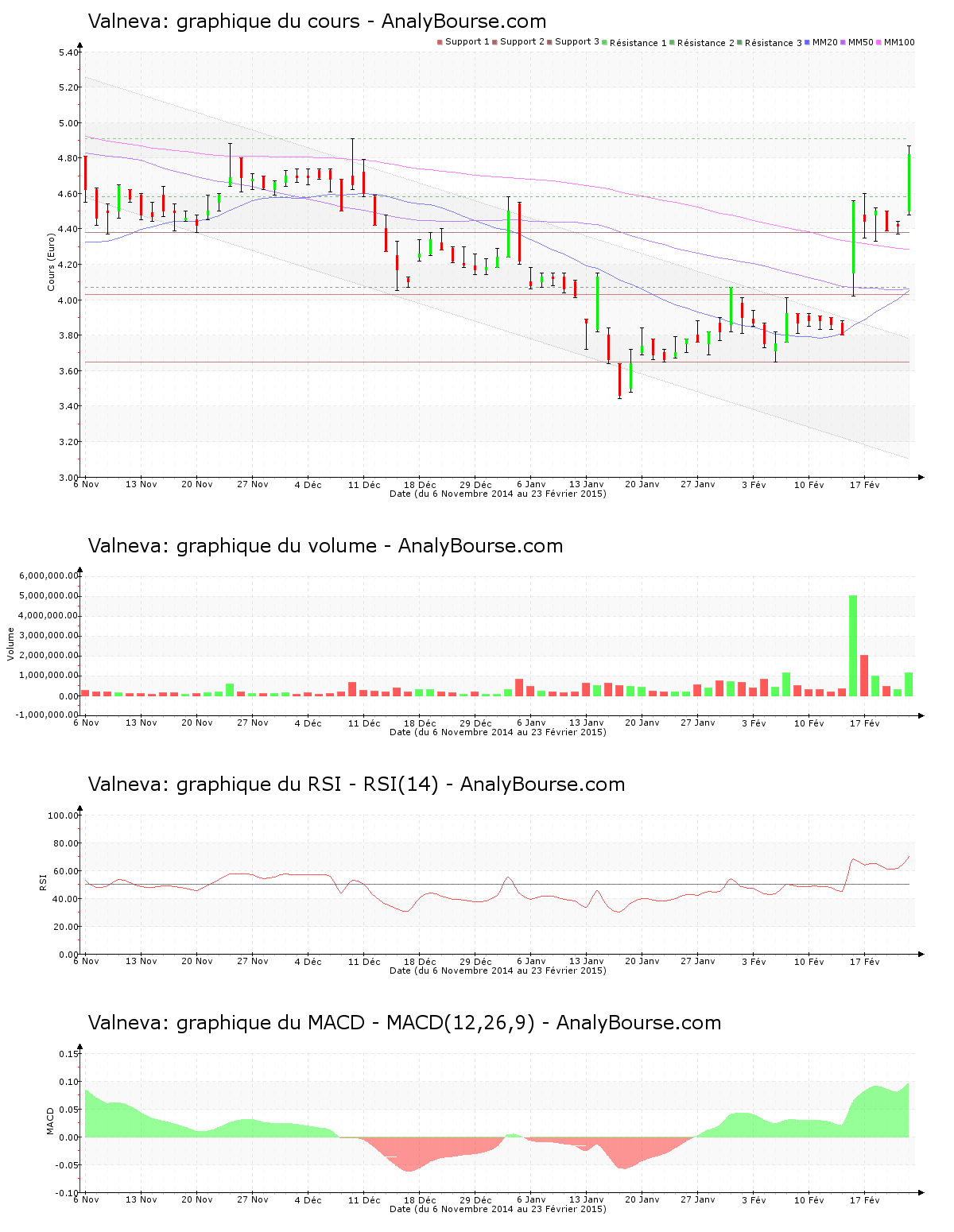Viewport: 954px width, 1232px height.
Task: Click the 'MACD' vertical axis label
Action: click(51, 1121)
